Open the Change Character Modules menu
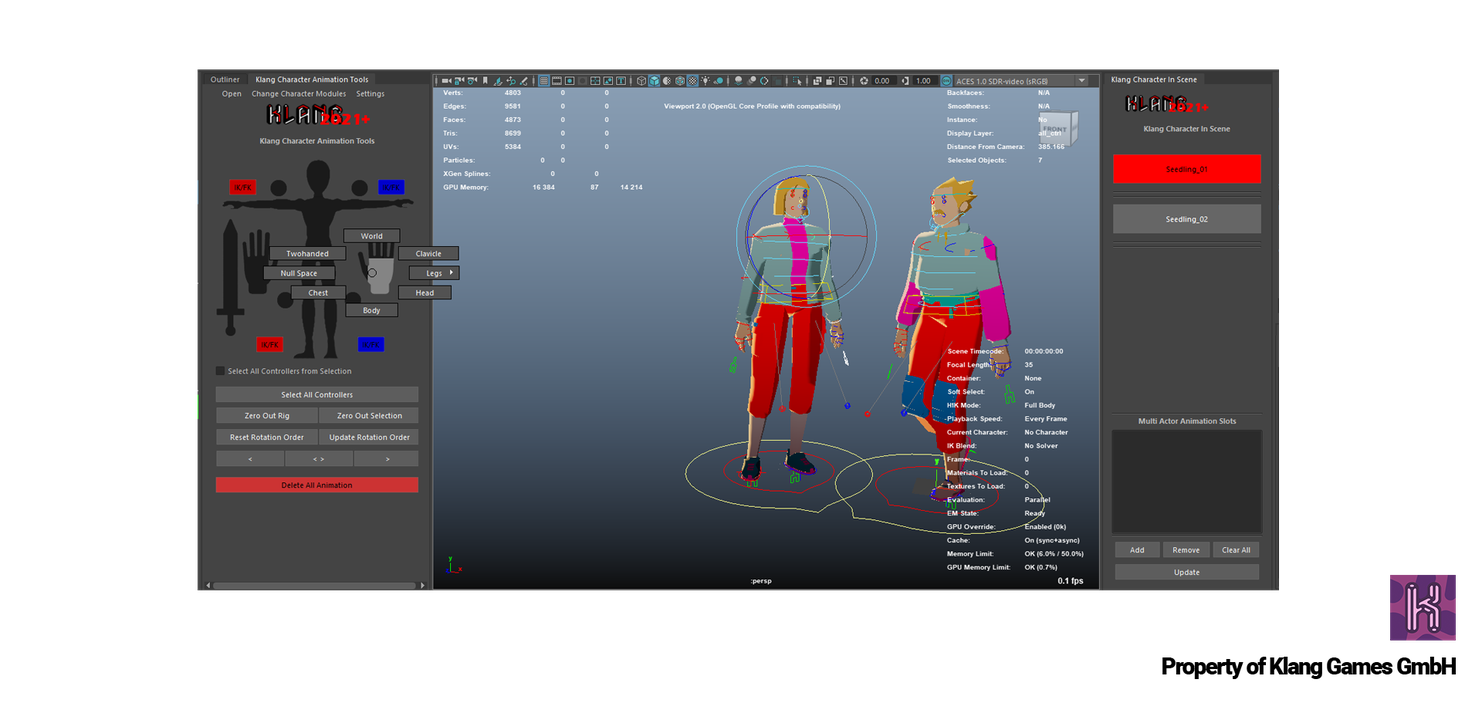 tap(298, 94)
